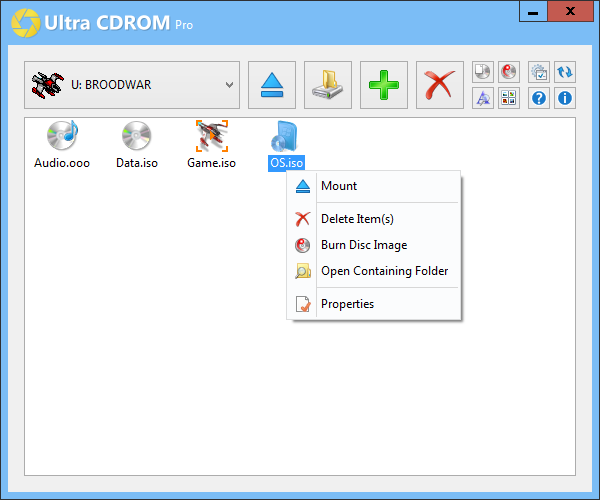600x500 pixels.
Task: Click the four-thumbnail view mode icon
Action: [x=509, y=98]
